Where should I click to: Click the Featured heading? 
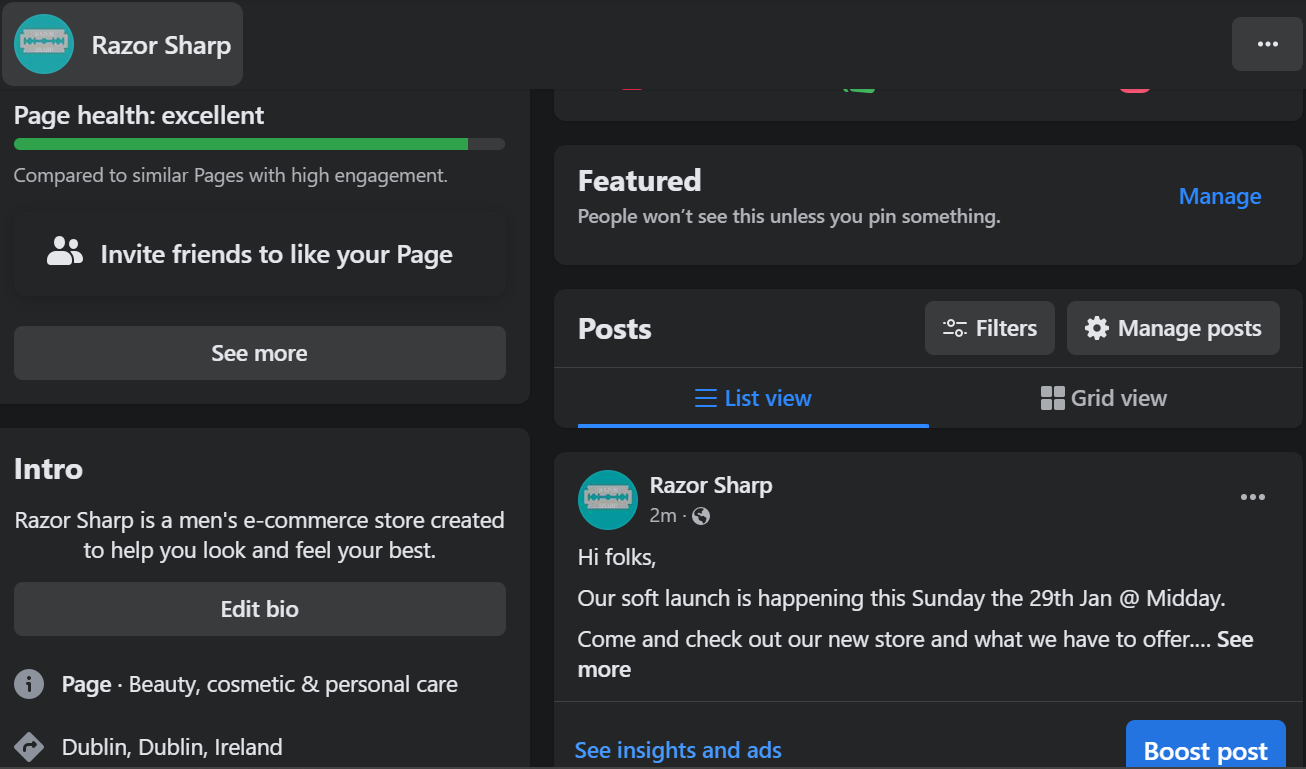click(x=640, y=181)
